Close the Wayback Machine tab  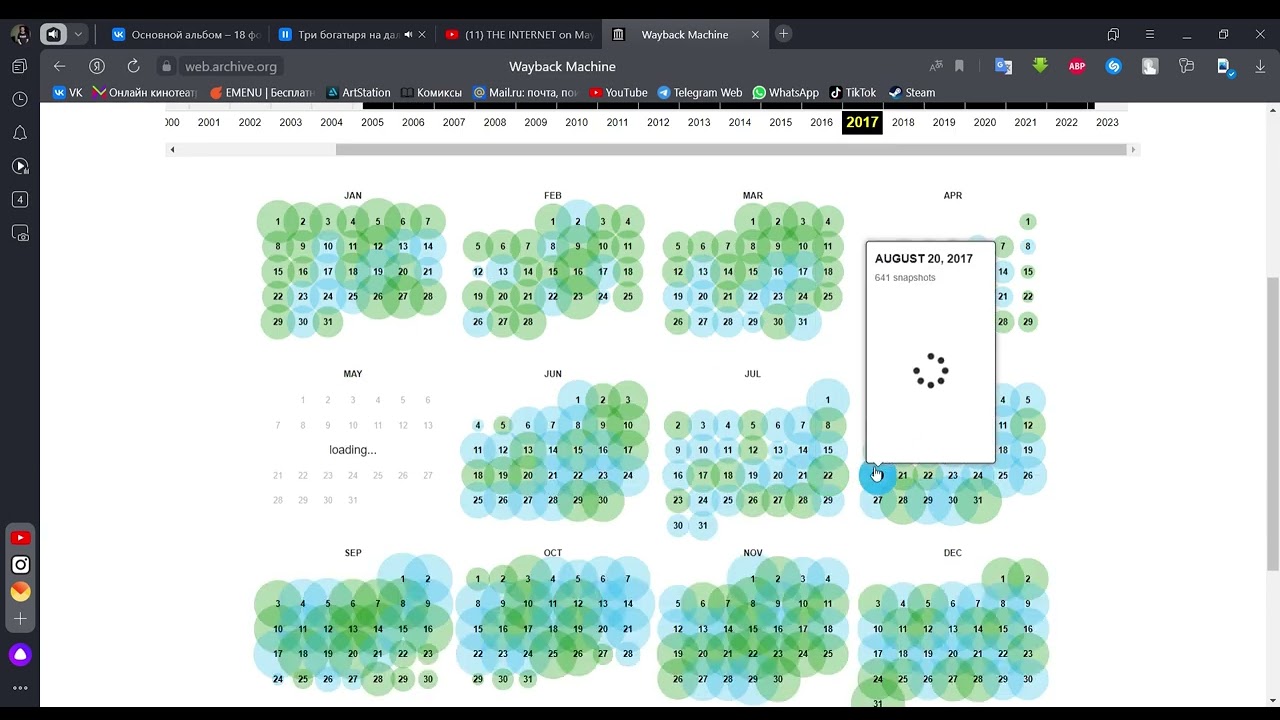(x=755, y=34)
